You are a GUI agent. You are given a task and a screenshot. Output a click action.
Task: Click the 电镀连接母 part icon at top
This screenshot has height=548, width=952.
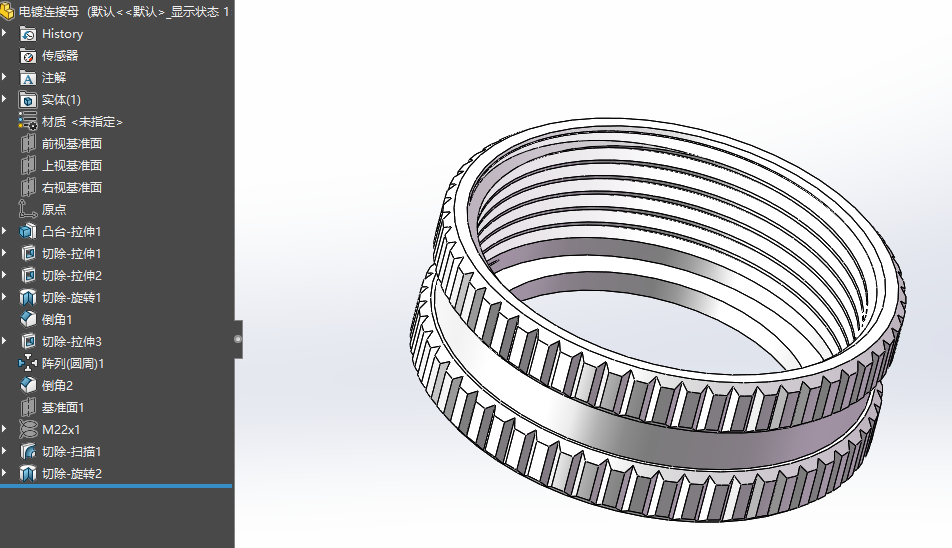[x=7, y=12]
